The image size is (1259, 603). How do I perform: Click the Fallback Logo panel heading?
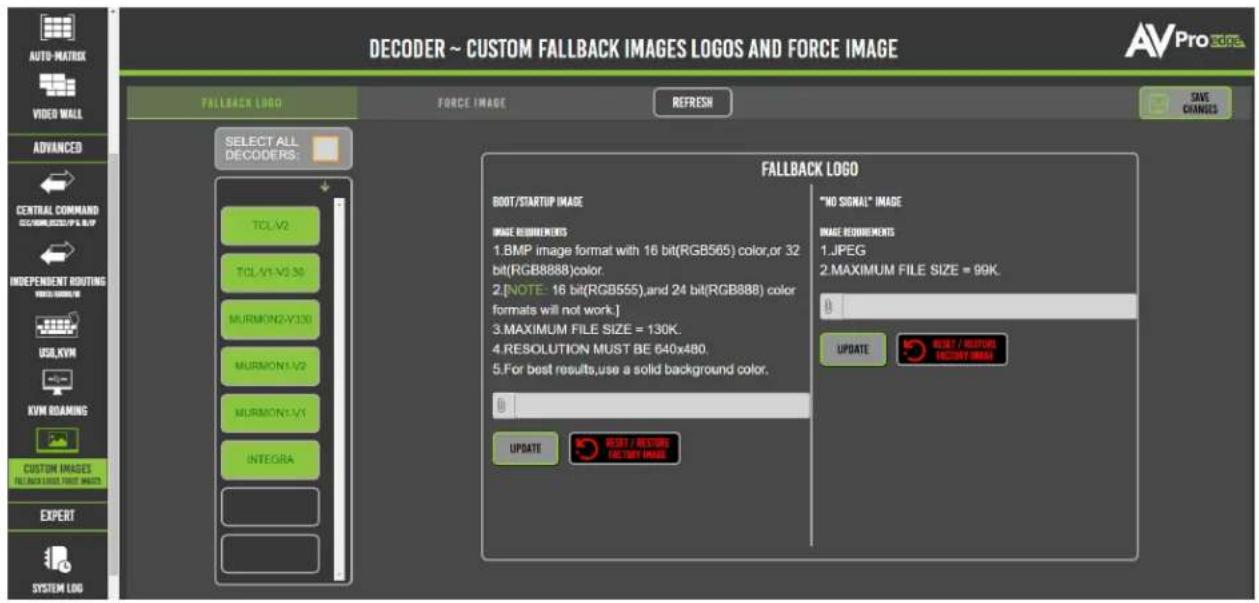tap(809, 170)
